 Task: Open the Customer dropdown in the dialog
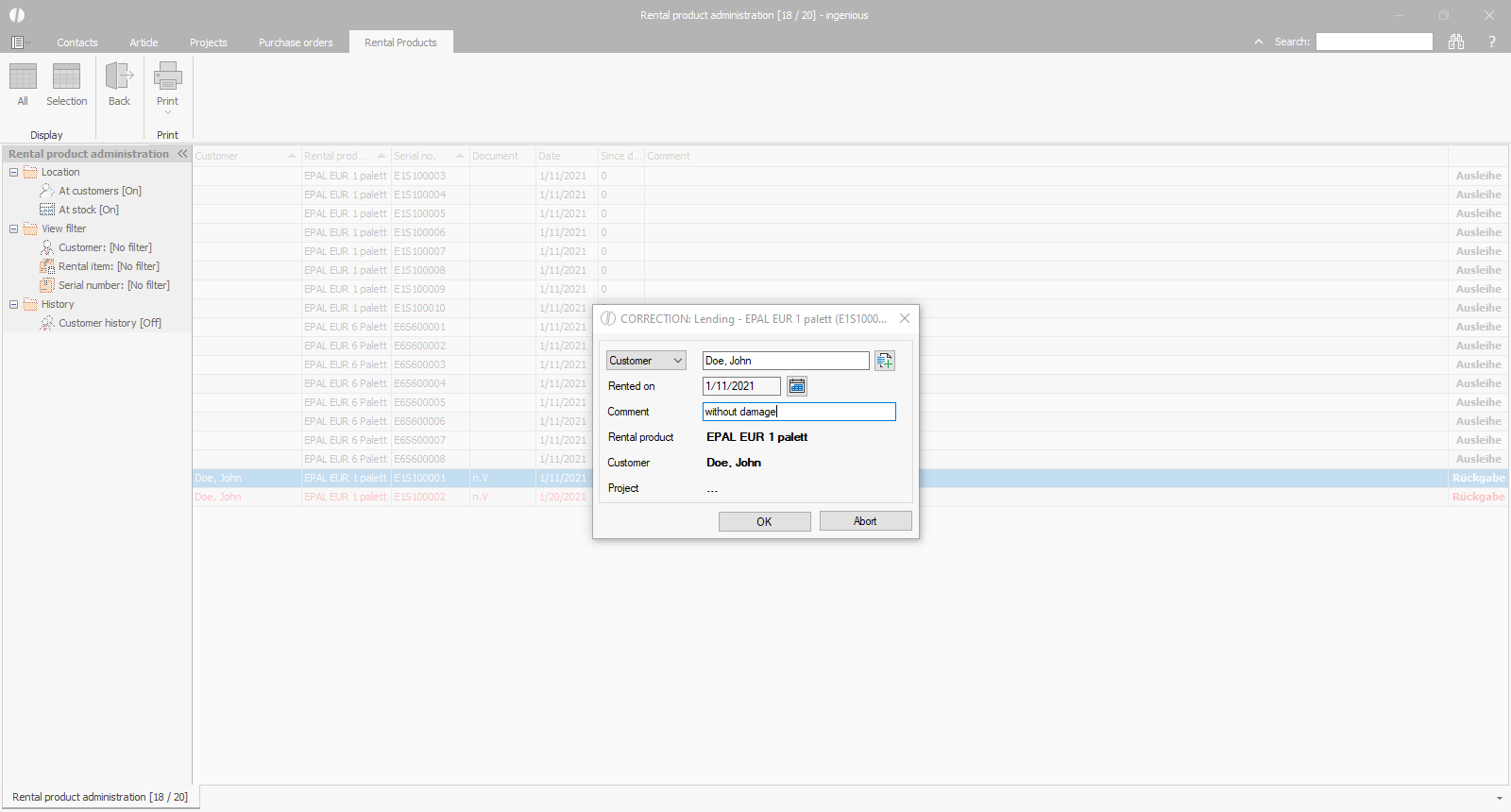(x=646, y=361)
